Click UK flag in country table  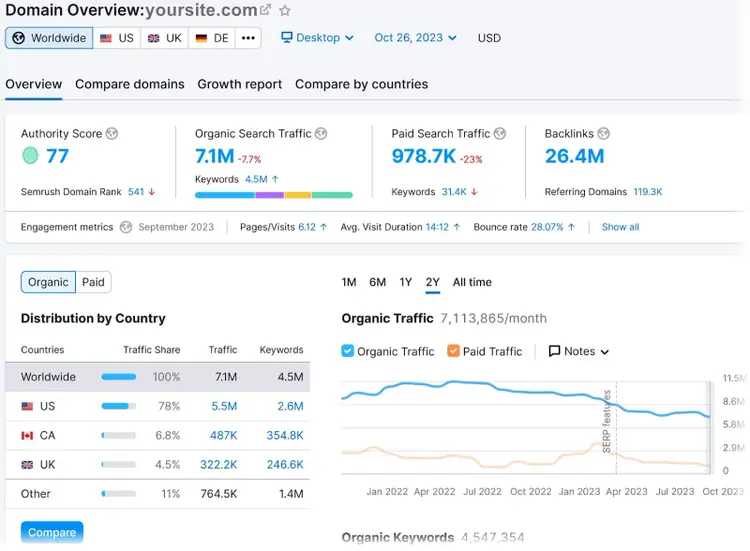[27, 464]
